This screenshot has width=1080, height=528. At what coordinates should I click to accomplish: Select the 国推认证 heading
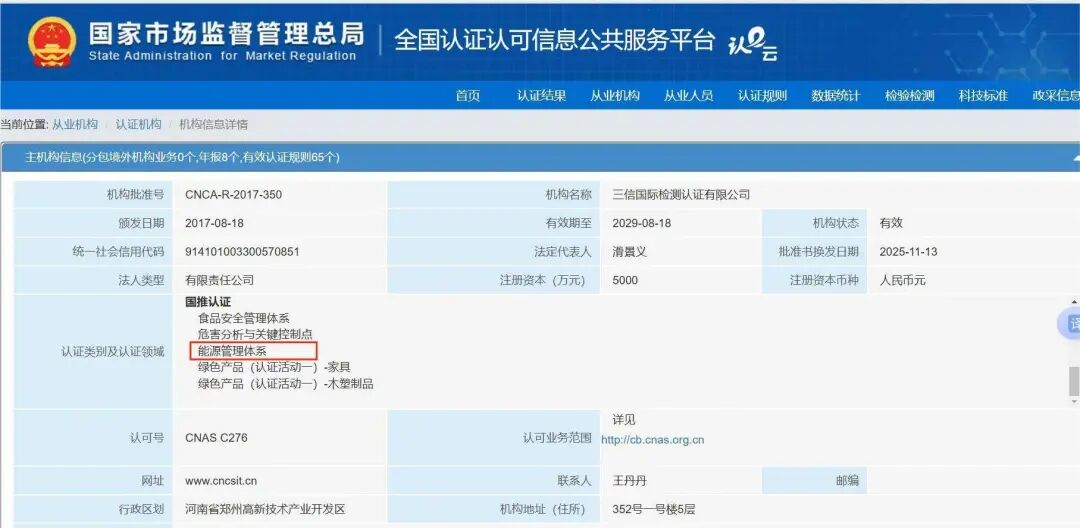(208, 302)
